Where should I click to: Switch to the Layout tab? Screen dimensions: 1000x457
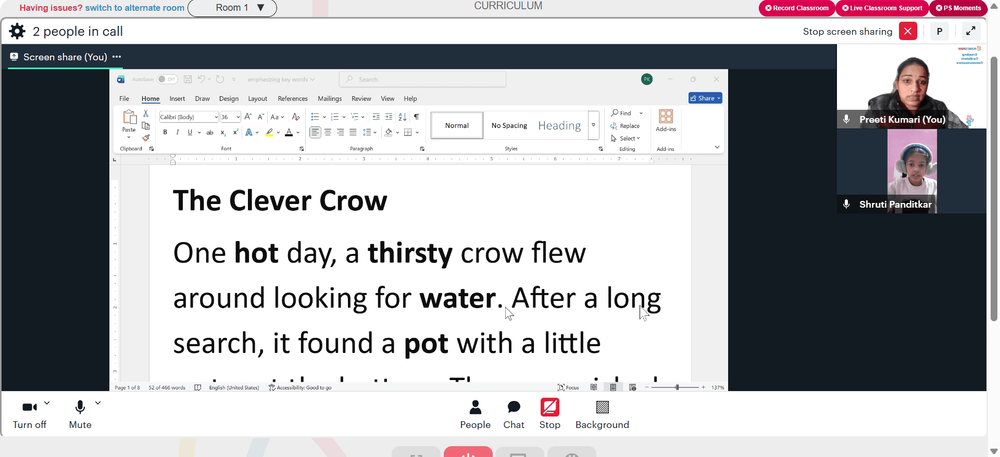click(258, 99)
